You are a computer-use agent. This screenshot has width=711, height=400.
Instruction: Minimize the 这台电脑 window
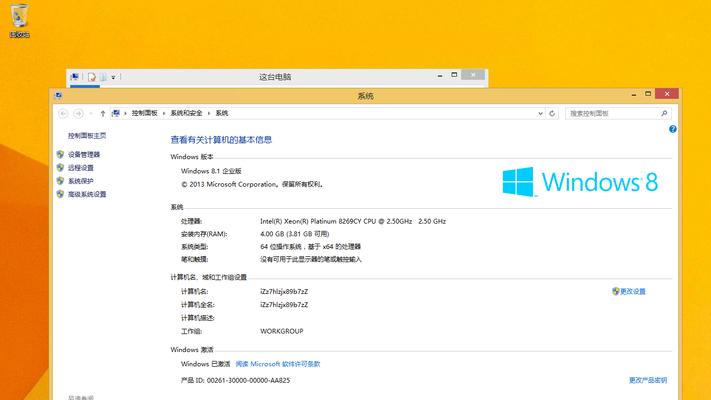[440, 75]
